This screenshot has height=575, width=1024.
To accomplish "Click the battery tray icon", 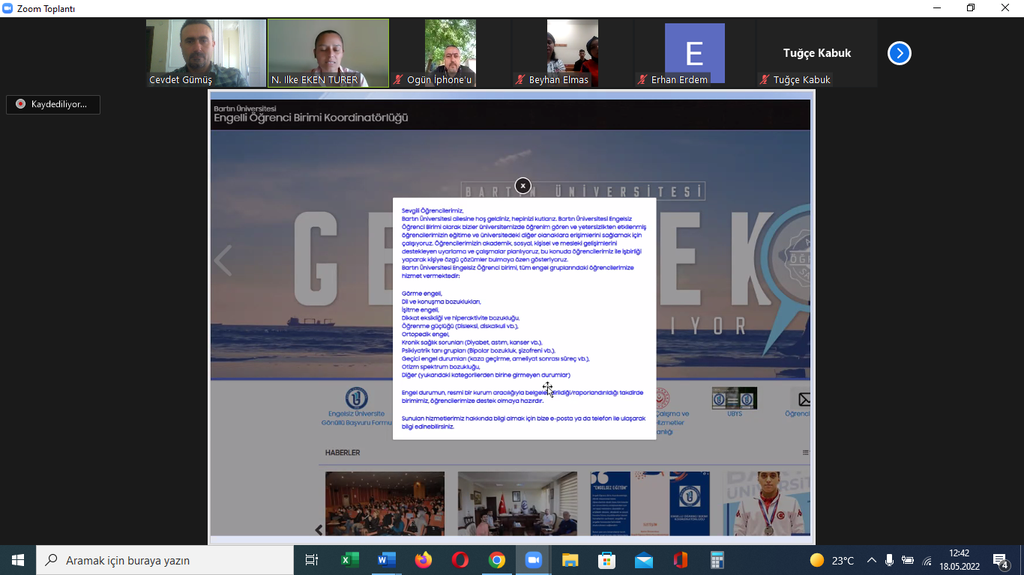I will [908, 560].
